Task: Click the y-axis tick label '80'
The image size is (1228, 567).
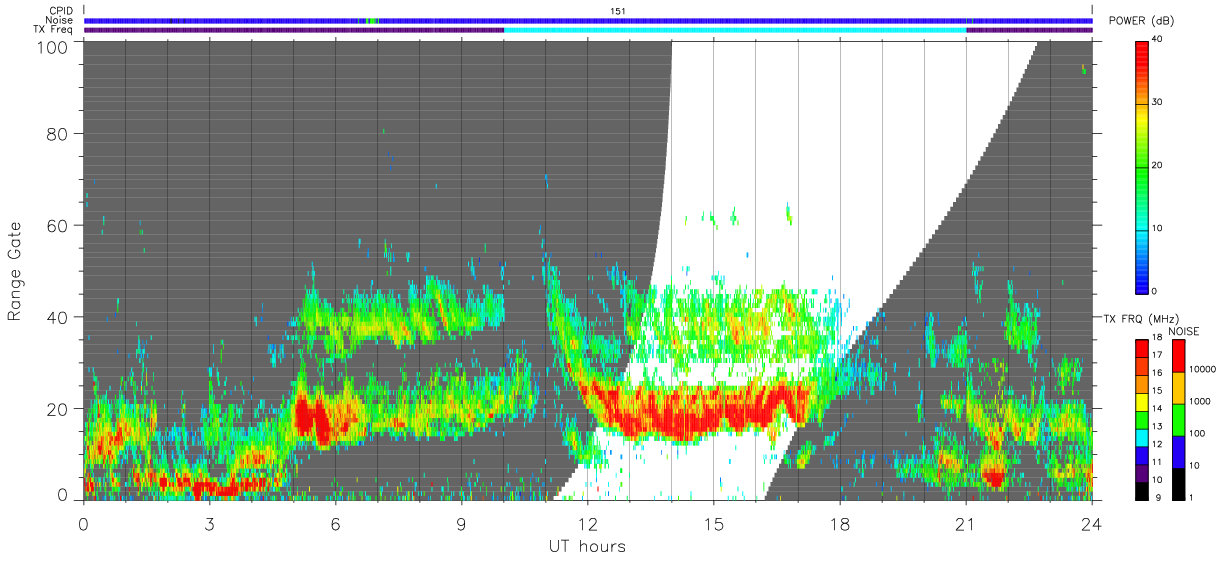Action: [58, 135]
